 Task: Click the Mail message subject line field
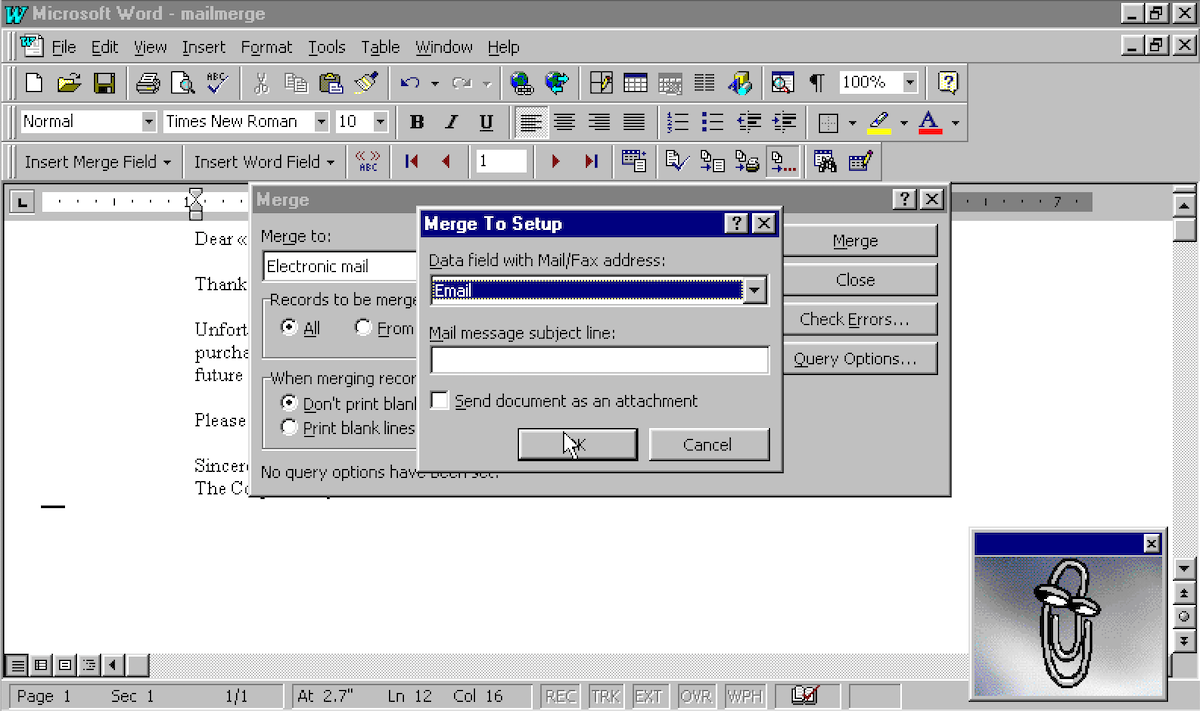coord(599,360)
